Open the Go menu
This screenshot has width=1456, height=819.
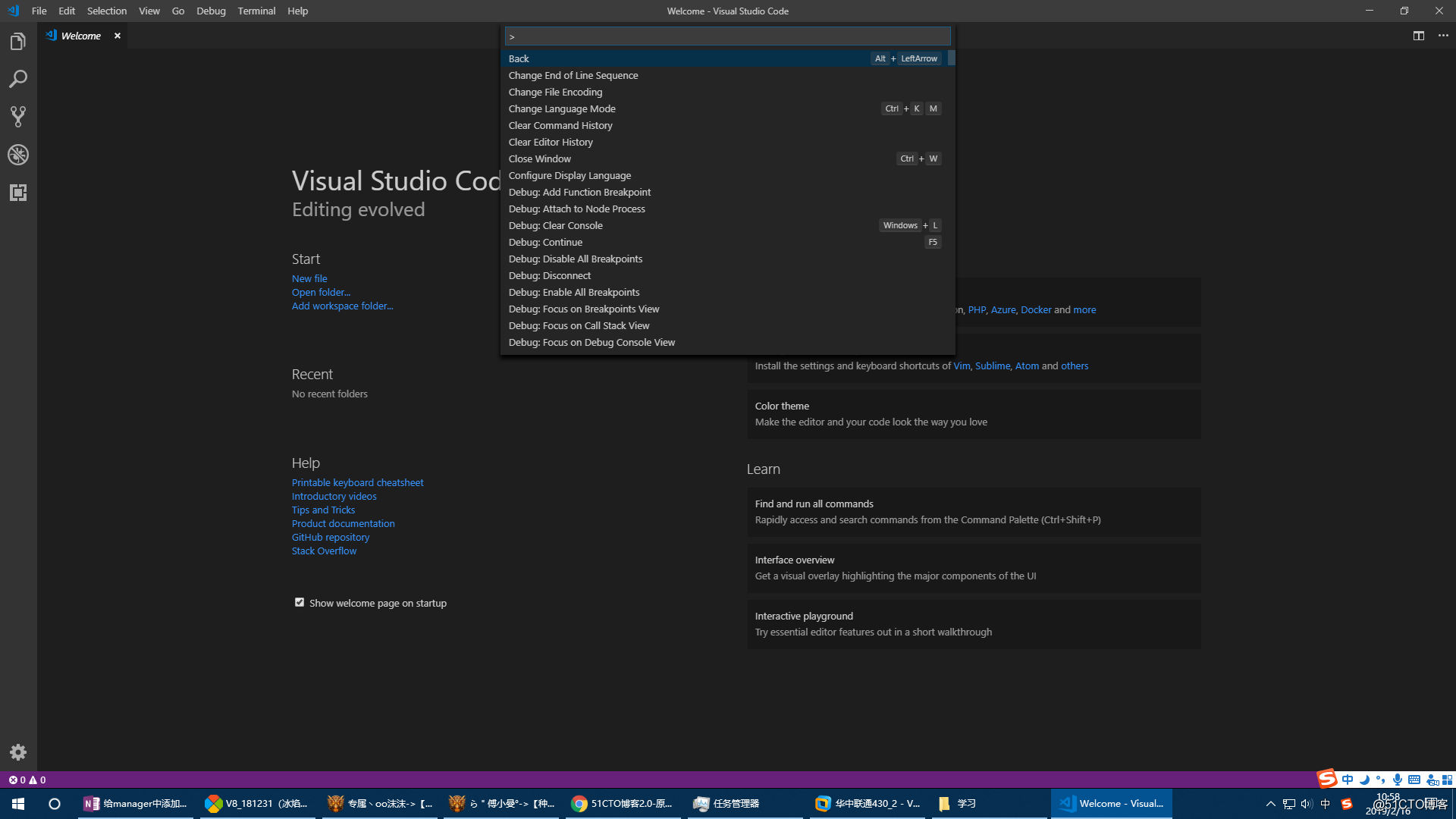(178, 11)
